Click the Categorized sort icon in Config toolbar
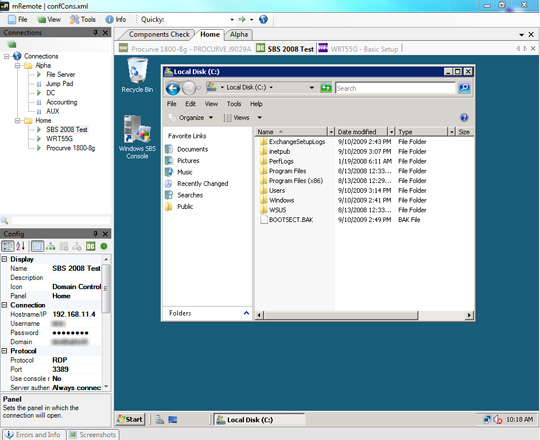This screenshot has width=540, height=440. 8,246
